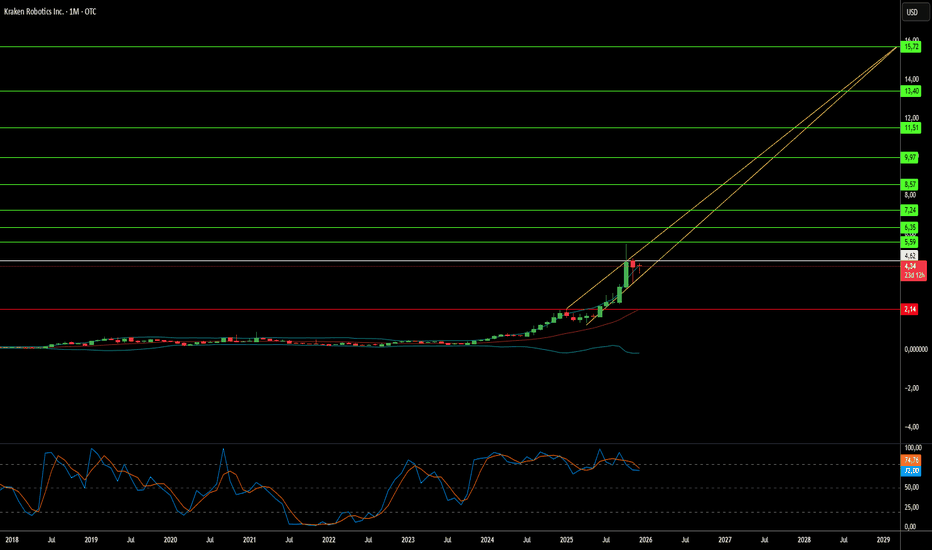The height and width of the screenshot is (550, 932).
Task: Select the white 4,62 price label
Action: click(x=909, y=256)
